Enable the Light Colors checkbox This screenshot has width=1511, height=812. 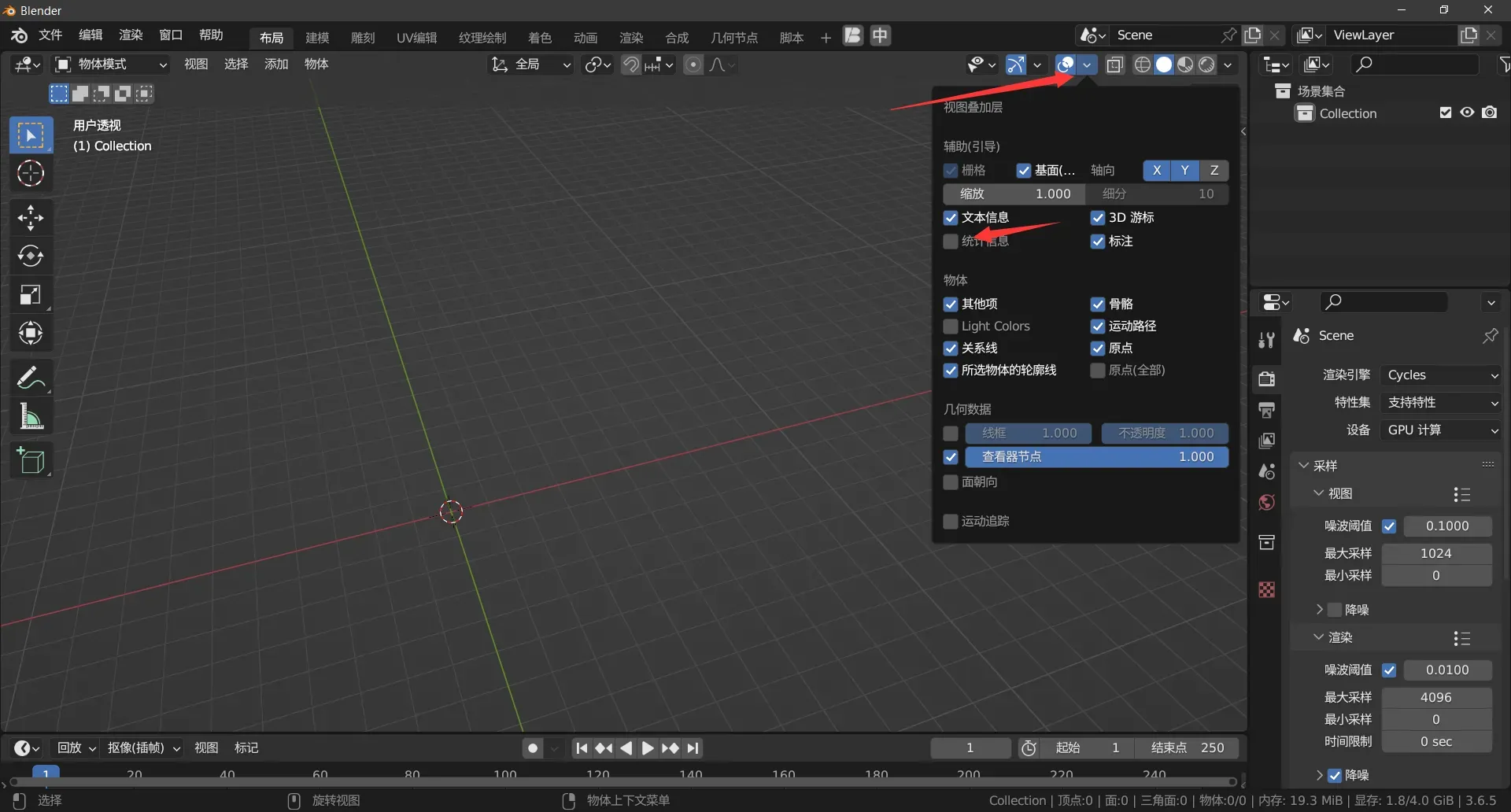(x=951, y=327)
